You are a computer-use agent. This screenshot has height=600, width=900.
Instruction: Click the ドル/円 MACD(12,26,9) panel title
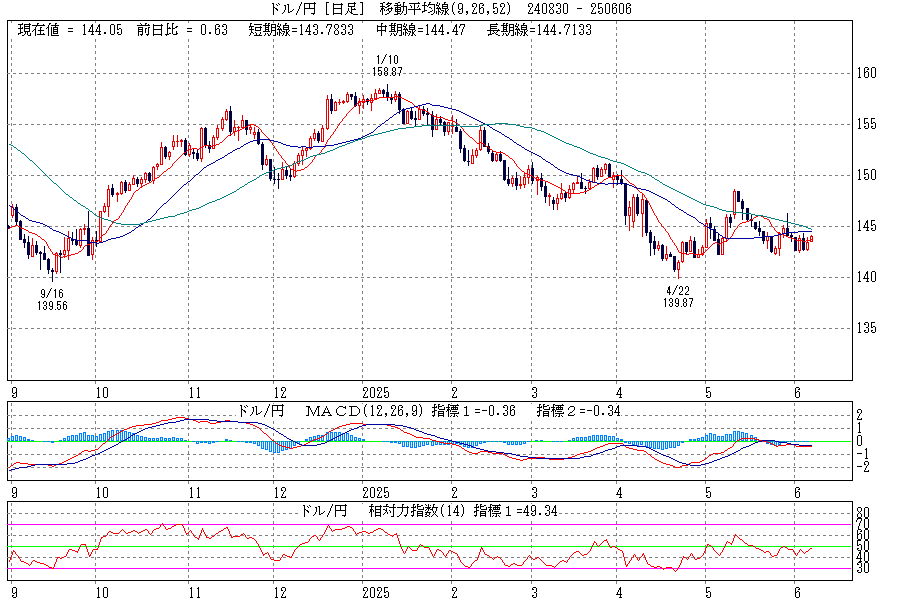point(330,411)
